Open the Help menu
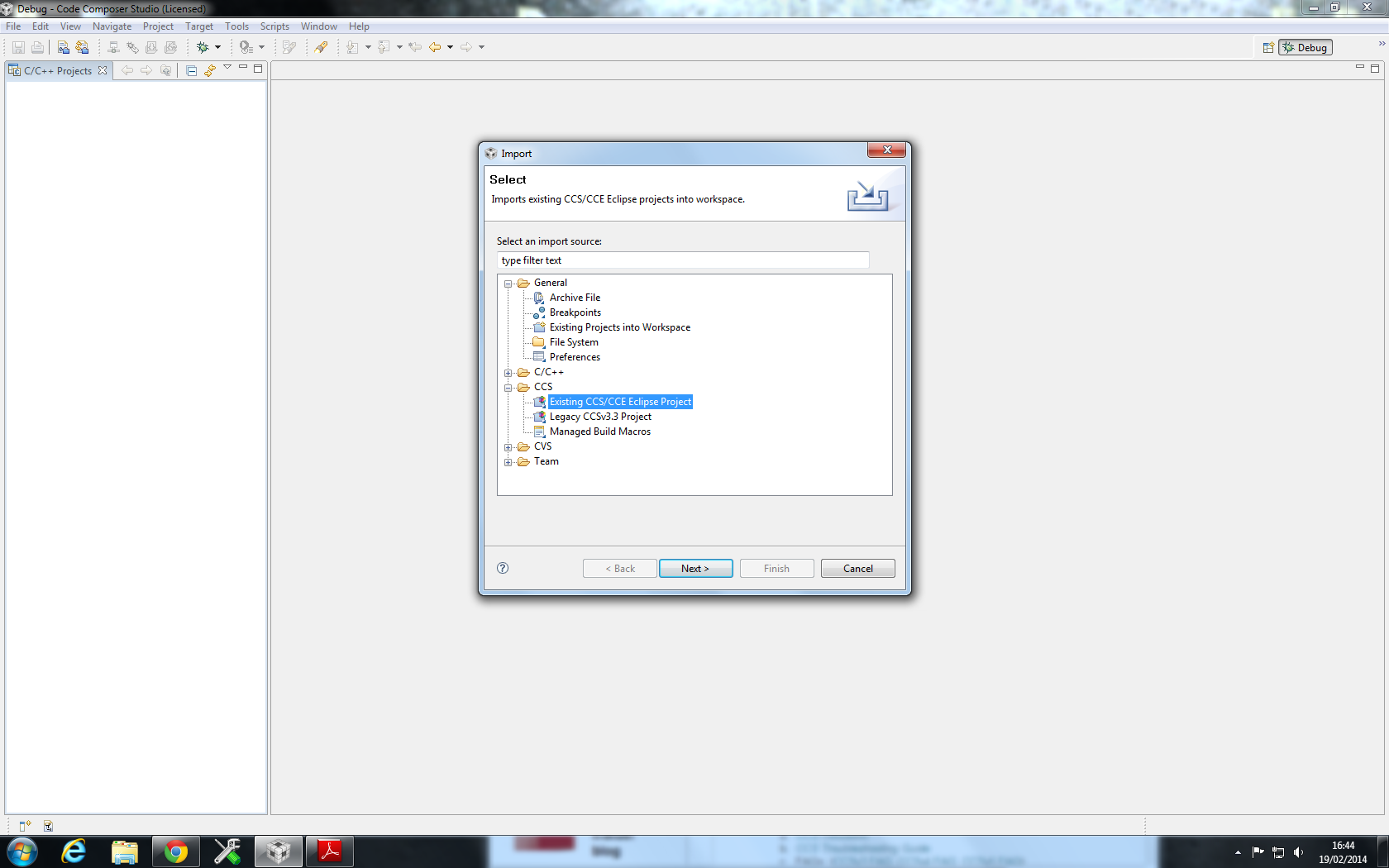The height and width of the screenshot is (868, 1389). click(359, 26)
